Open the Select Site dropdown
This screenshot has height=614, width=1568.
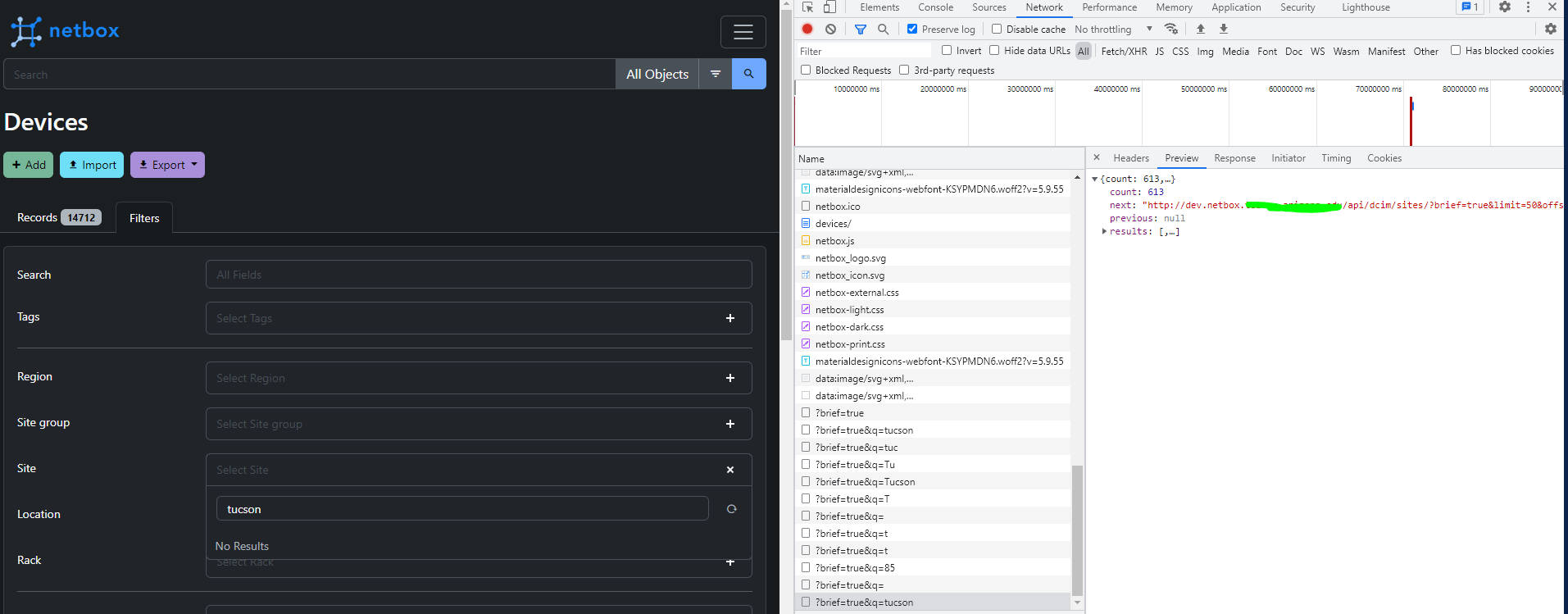tap(479, 470)
